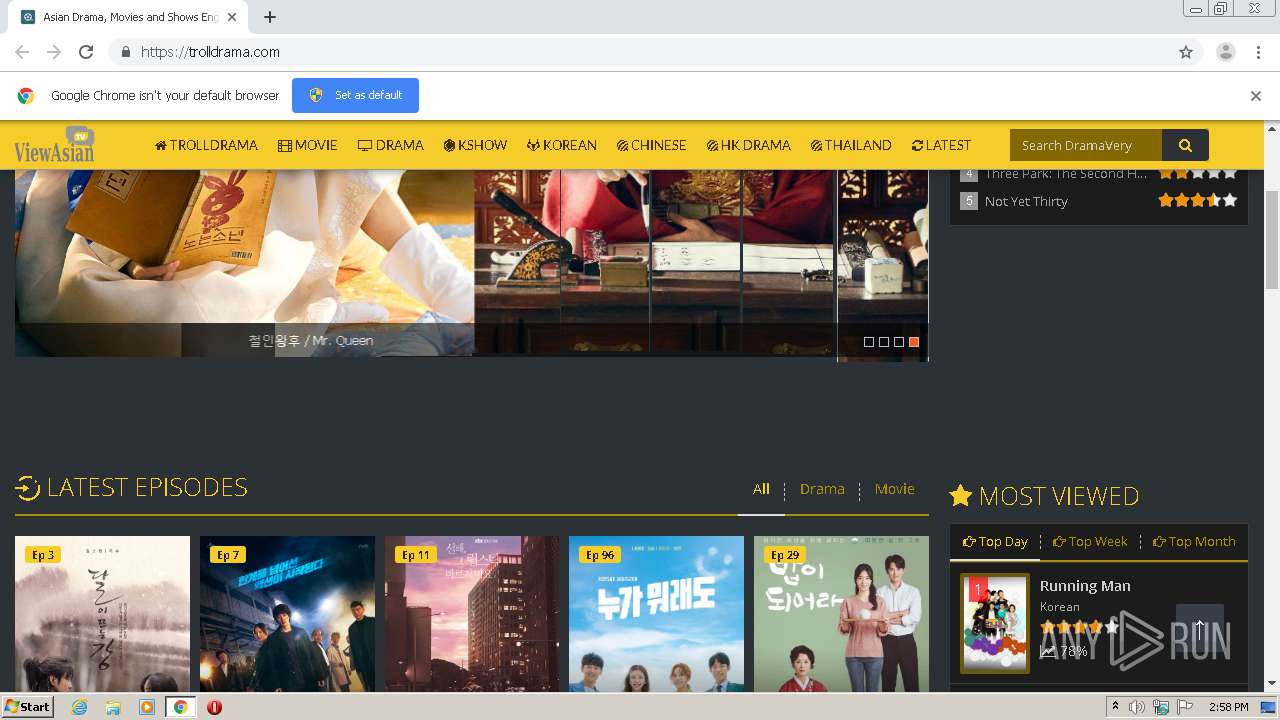Open Chrome three-dot menu

point(1258,52)
